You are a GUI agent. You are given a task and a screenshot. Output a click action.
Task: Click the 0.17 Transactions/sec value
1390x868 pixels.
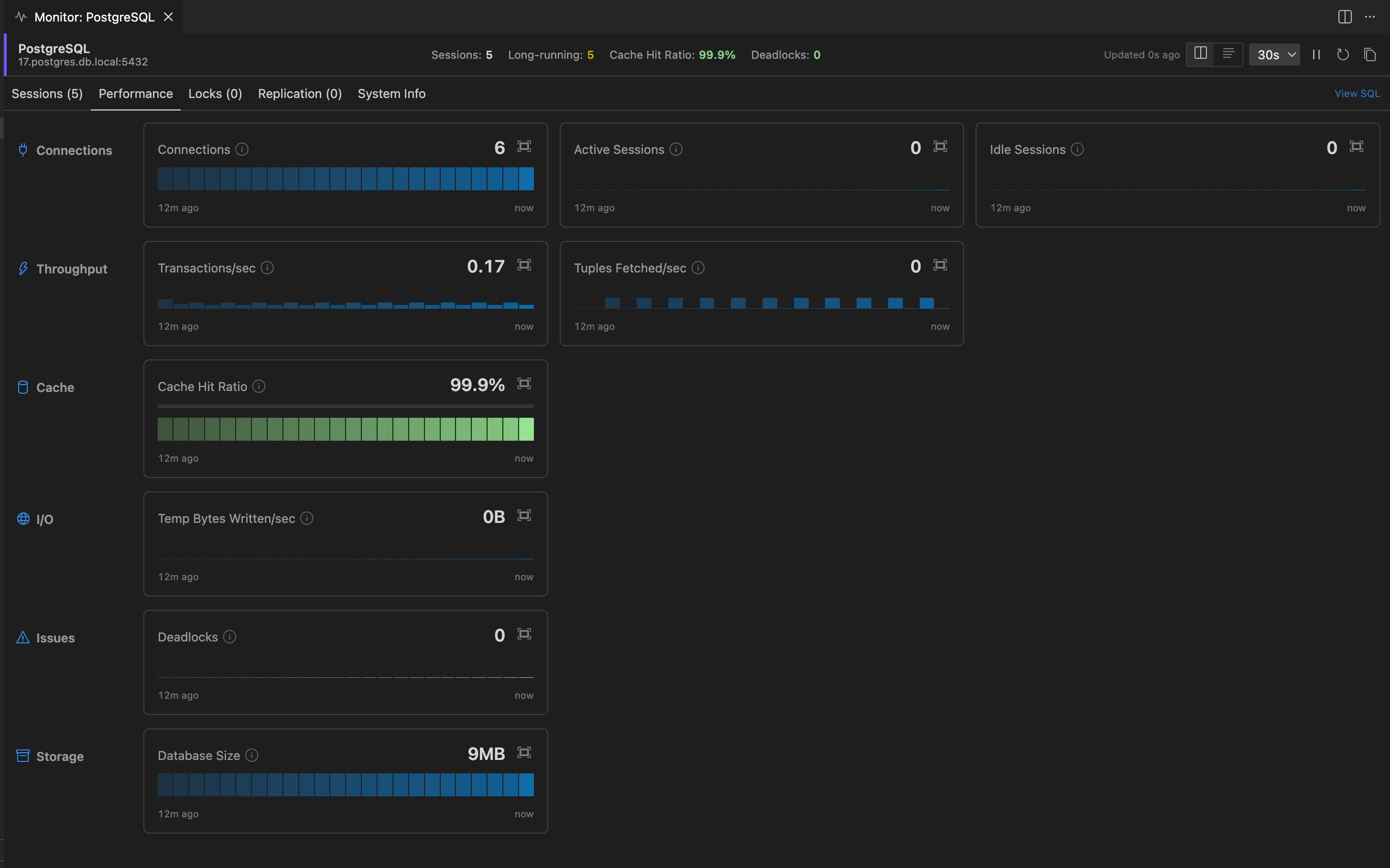pyautogui.click(x=486, y=266)
